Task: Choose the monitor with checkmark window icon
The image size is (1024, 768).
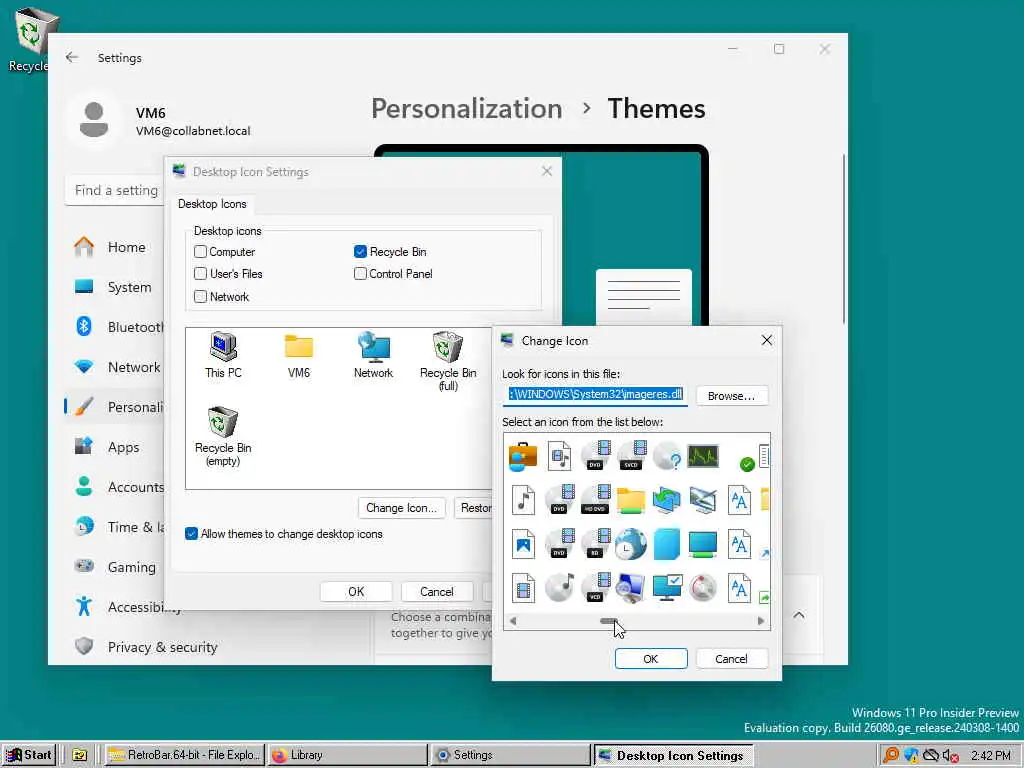Action: [x=667, y=588]
